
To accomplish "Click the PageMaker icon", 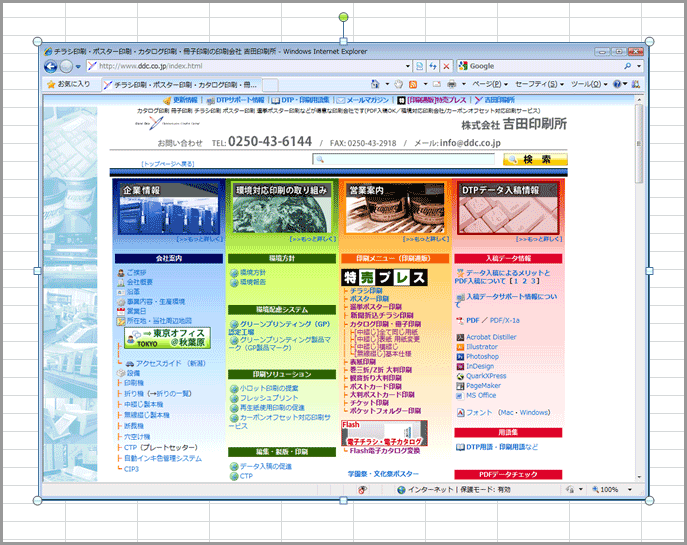I will pos(460,386).
